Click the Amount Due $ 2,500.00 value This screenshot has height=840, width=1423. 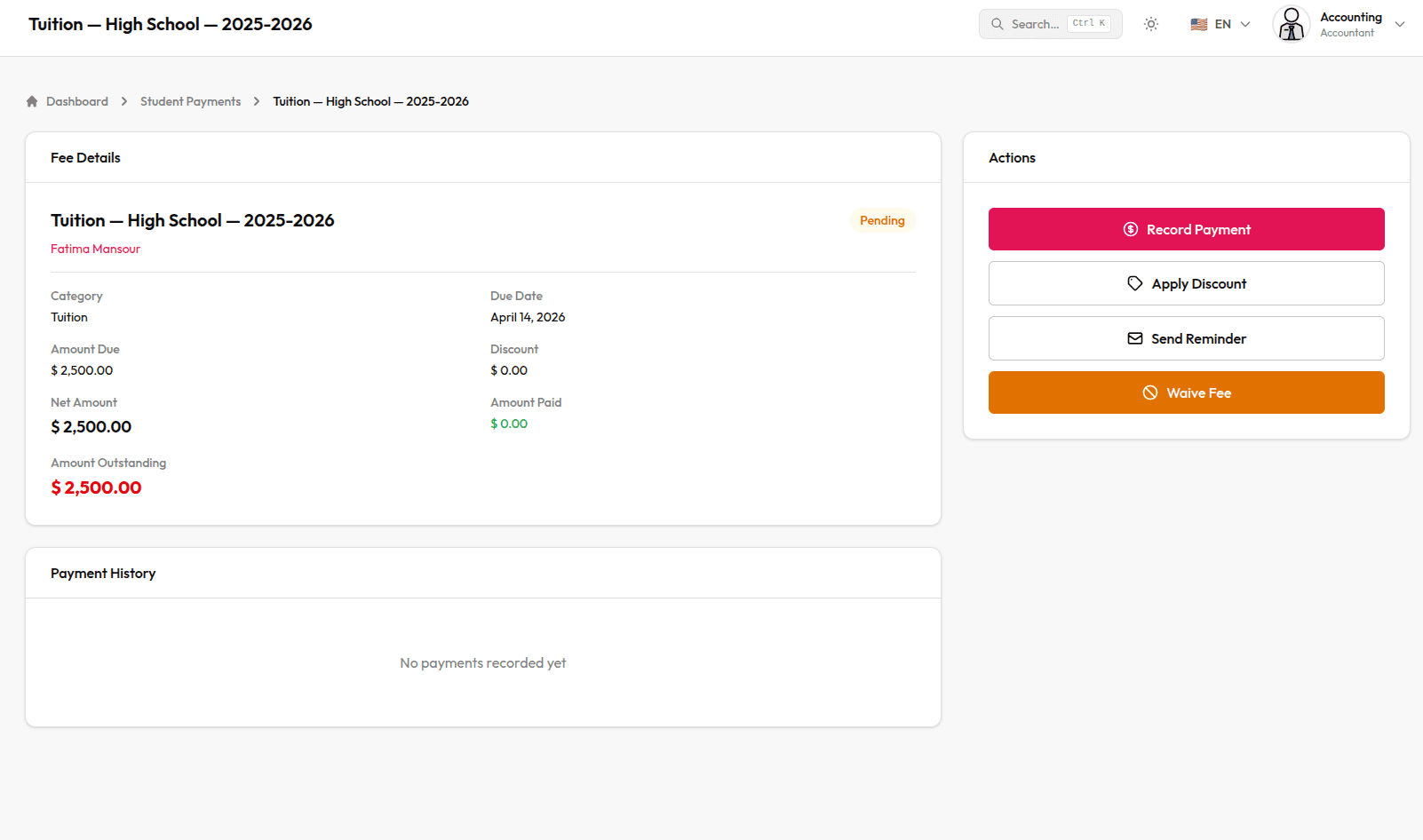click(x=82, y=370)
